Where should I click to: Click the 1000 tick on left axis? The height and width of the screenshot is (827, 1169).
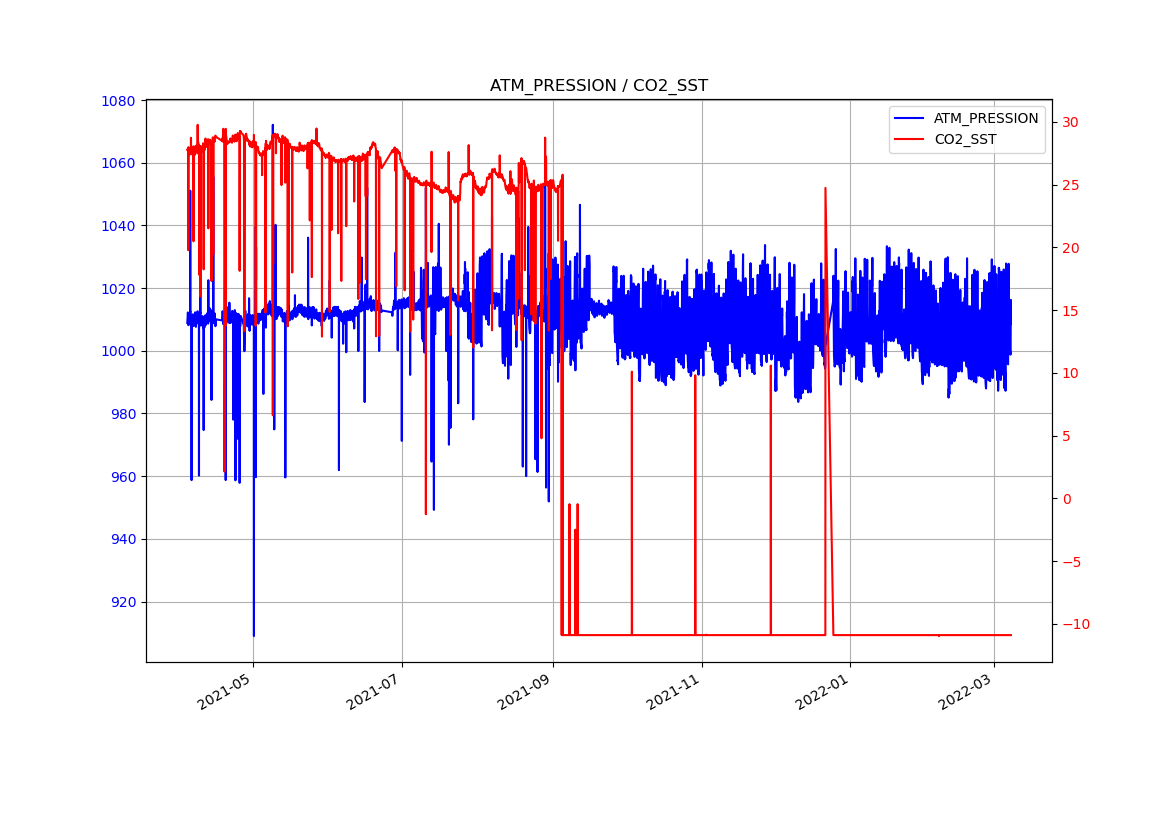point(118,352)
